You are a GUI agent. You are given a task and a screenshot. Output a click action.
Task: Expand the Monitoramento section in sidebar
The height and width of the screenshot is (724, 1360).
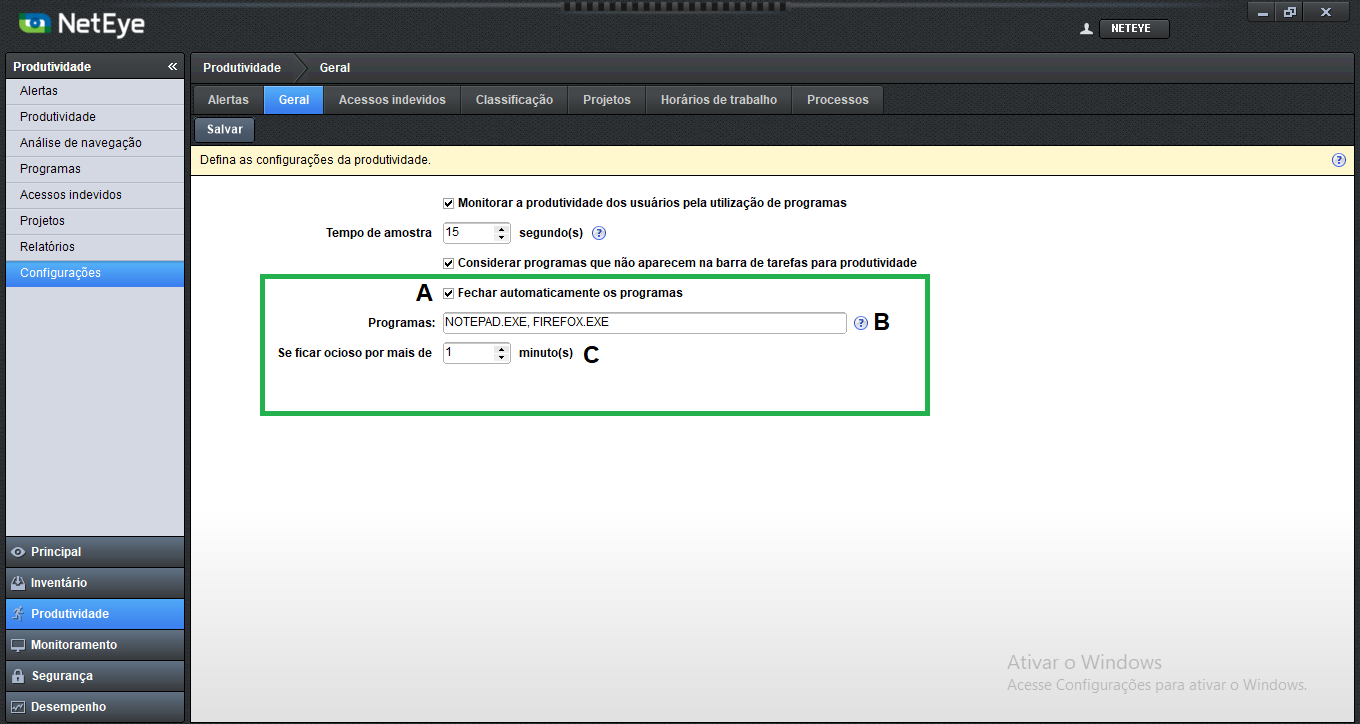pos(94,645)
